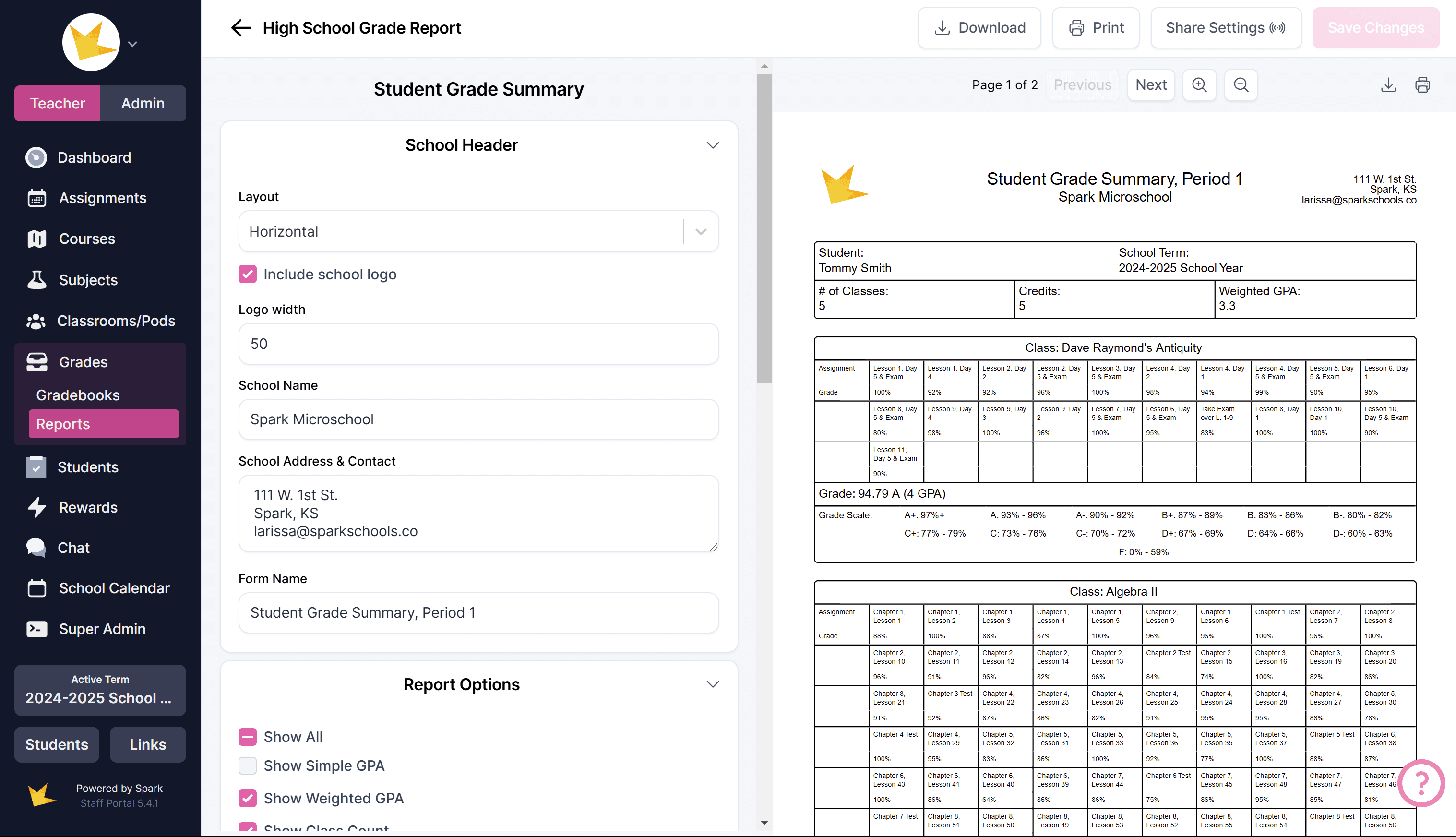Open Share Settings
Screen dimensions: 1456x837
pyautogui.click(x=1225, y=27)
